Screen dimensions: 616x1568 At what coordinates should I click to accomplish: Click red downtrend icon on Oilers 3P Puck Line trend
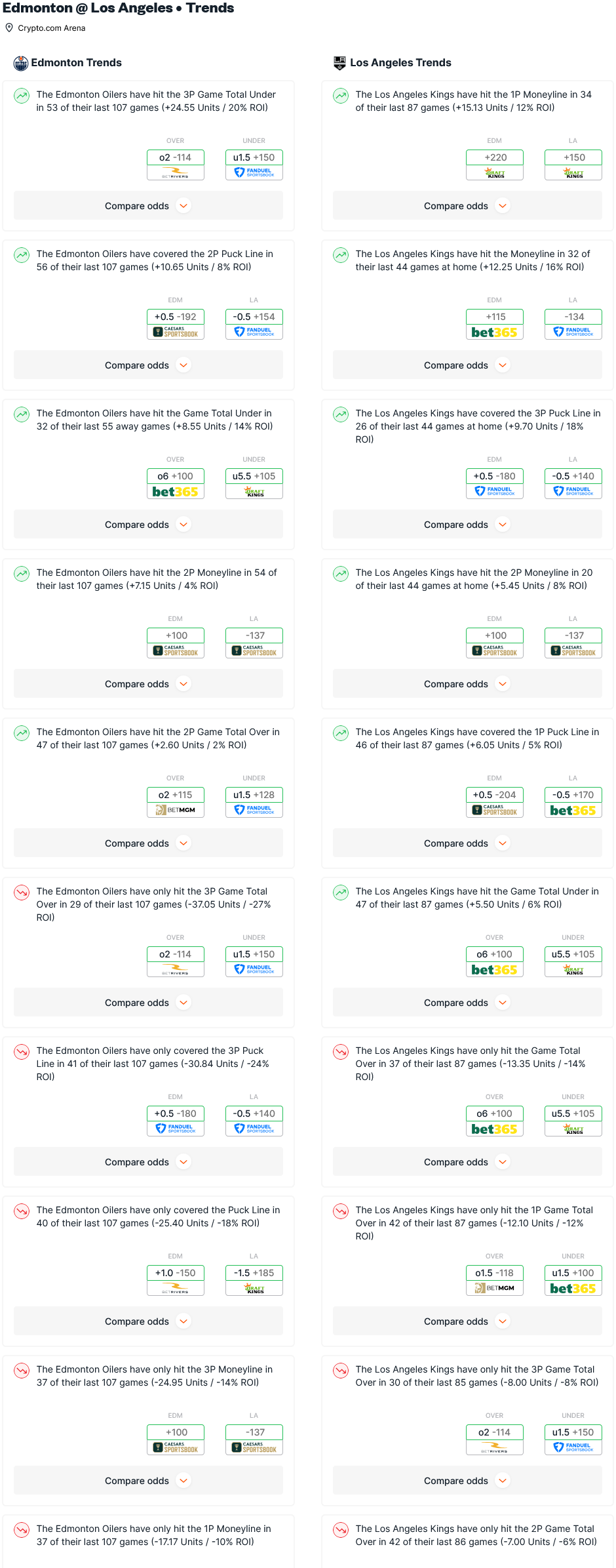[22, 1052]
